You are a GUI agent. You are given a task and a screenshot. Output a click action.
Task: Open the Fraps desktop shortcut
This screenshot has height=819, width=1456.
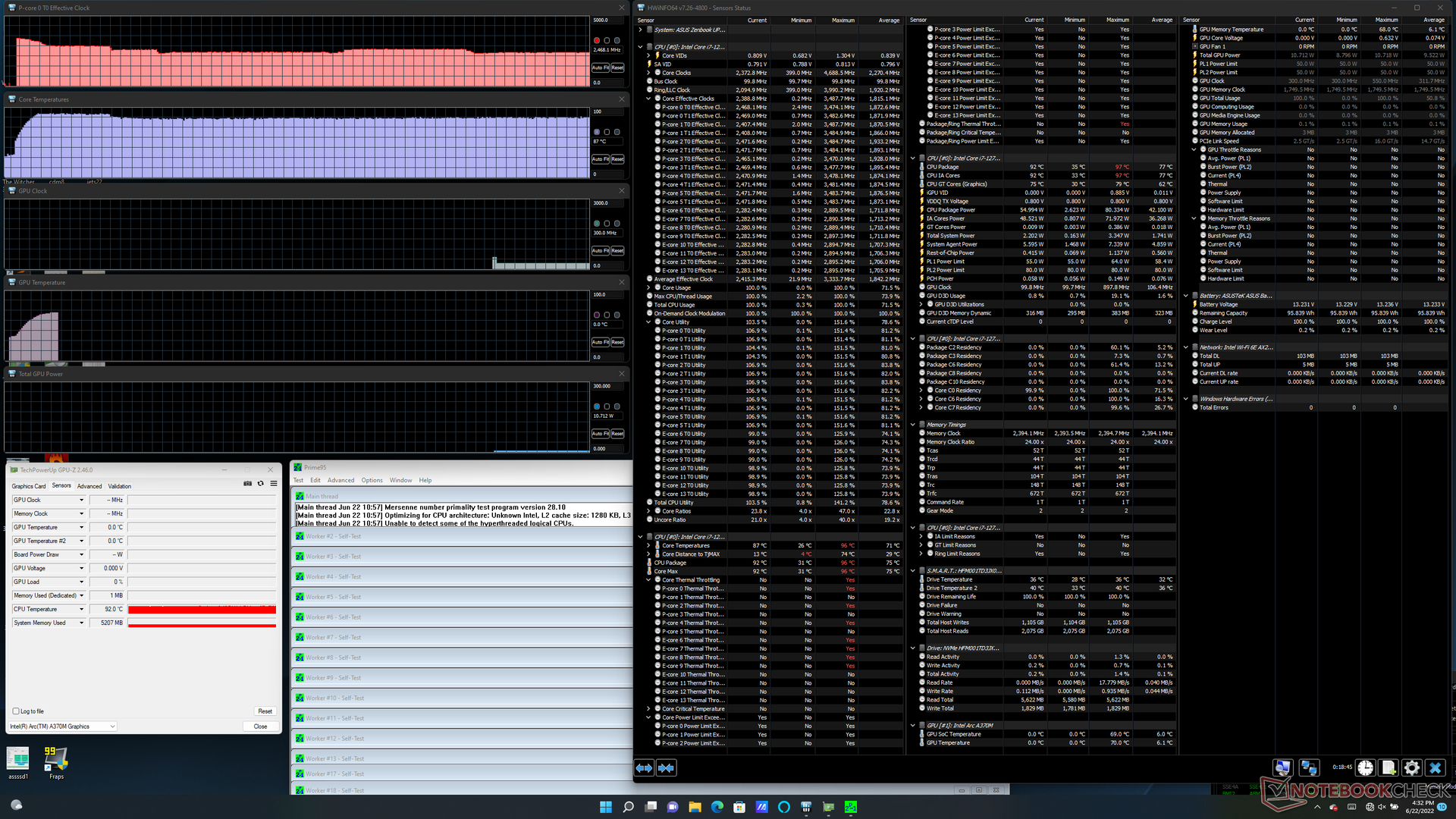click(56, 759)
